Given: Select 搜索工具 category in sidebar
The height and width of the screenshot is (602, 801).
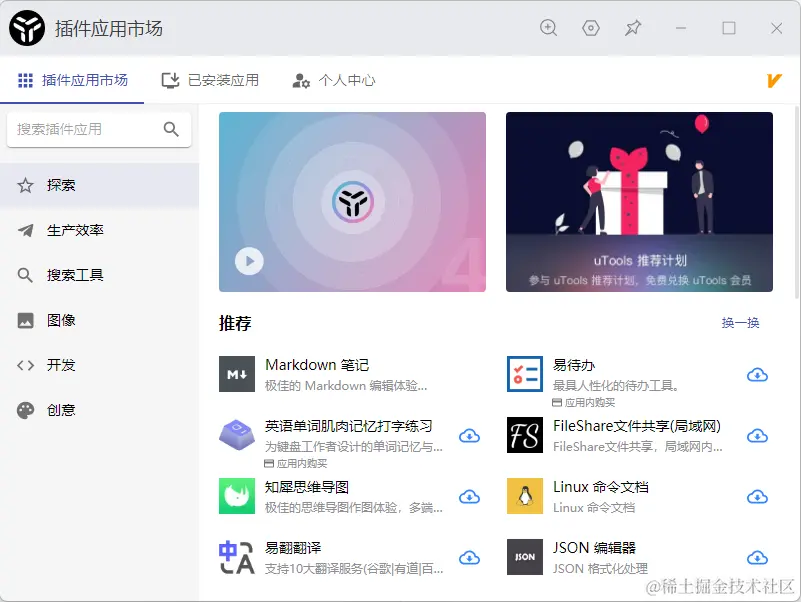Looking at the screenshot, I should pyautogui.click(x=100, y=275).
